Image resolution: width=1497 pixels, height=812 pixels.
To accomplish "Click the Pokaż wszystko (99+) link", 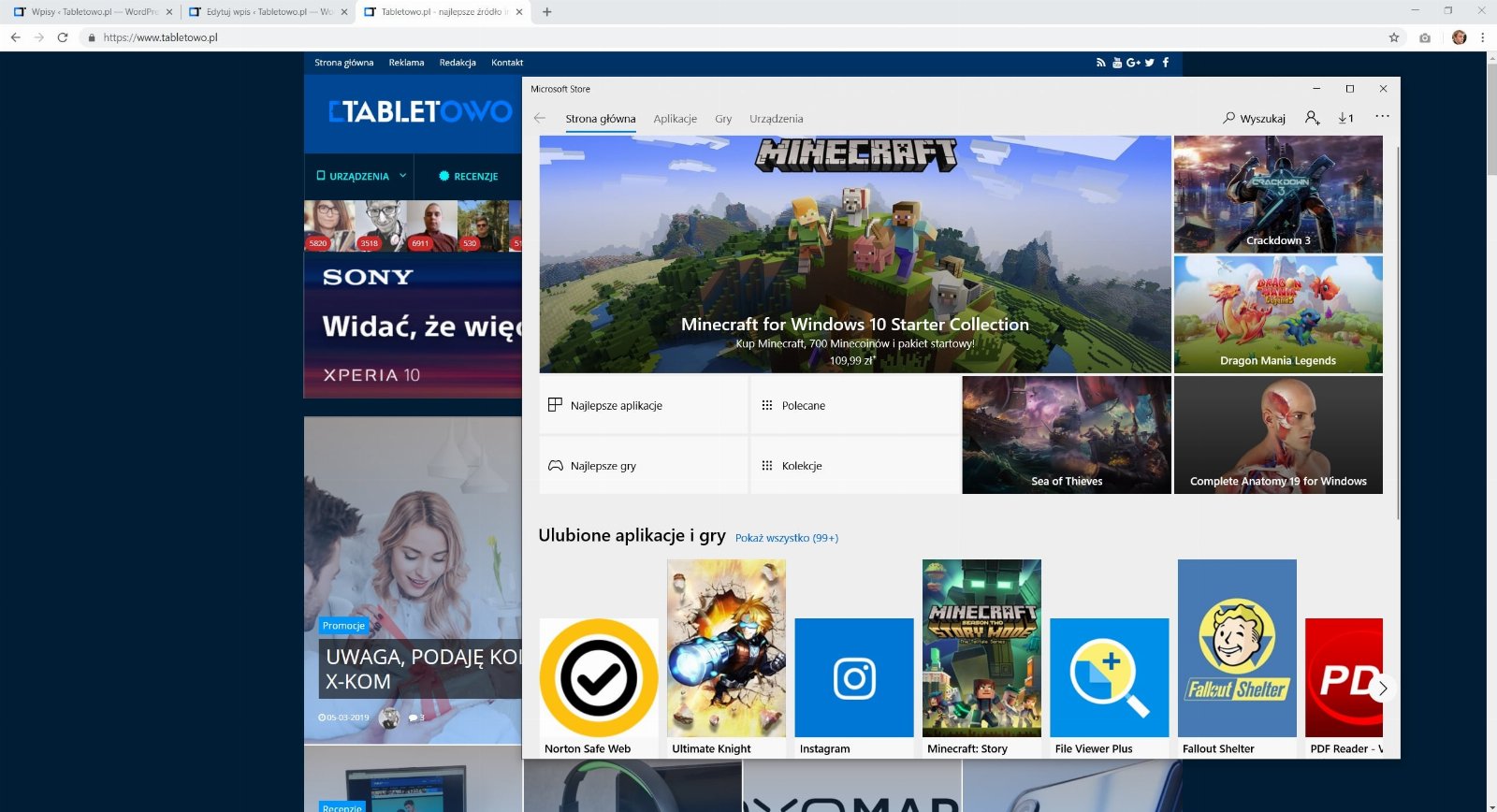I will tap(787, 538).
